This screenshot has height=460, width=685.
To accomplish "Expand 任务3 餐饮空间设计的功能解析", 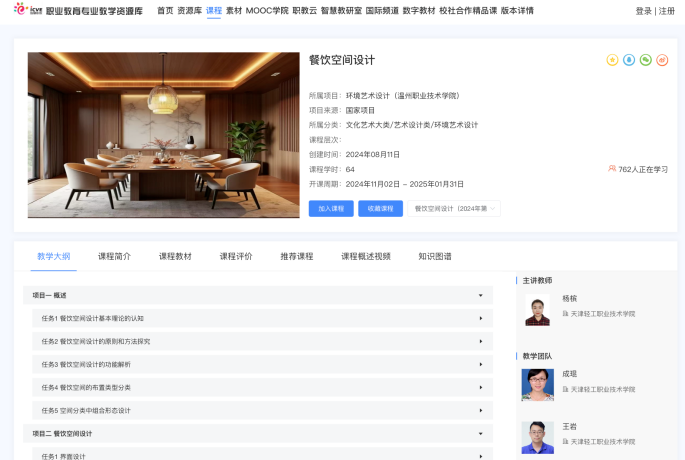I will click(480, 364).
